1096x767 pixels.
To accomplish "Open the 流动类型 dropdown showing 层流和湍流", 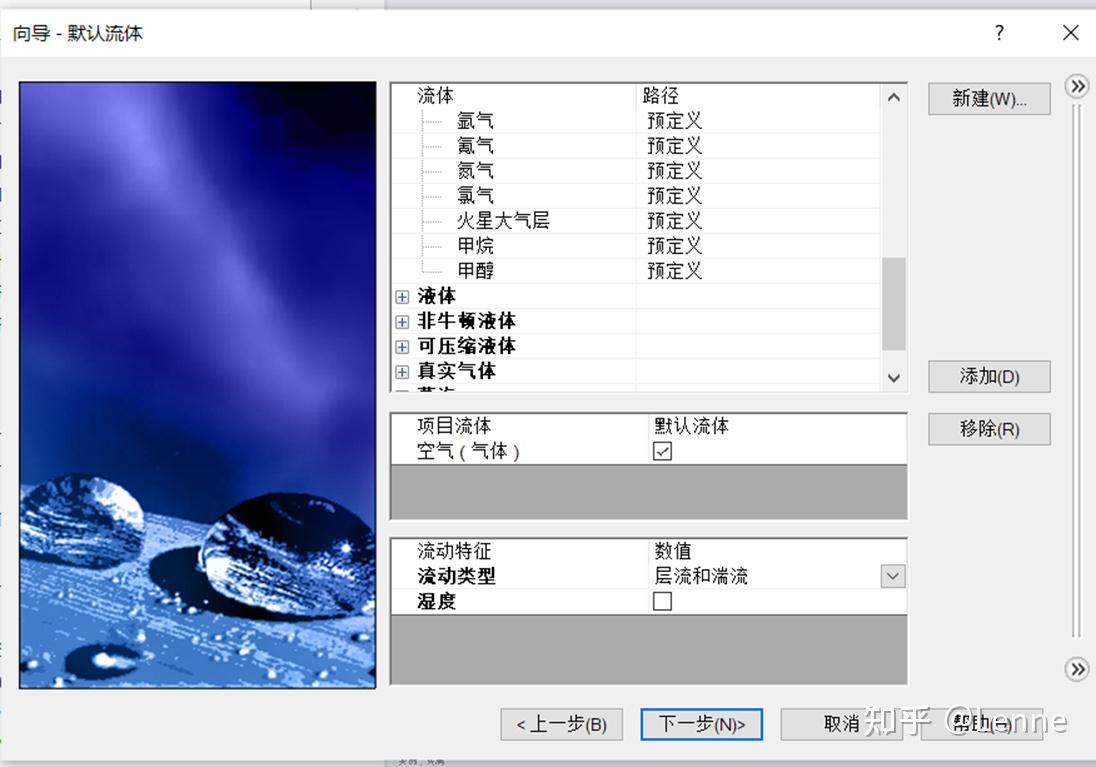I will click(893, 576).
